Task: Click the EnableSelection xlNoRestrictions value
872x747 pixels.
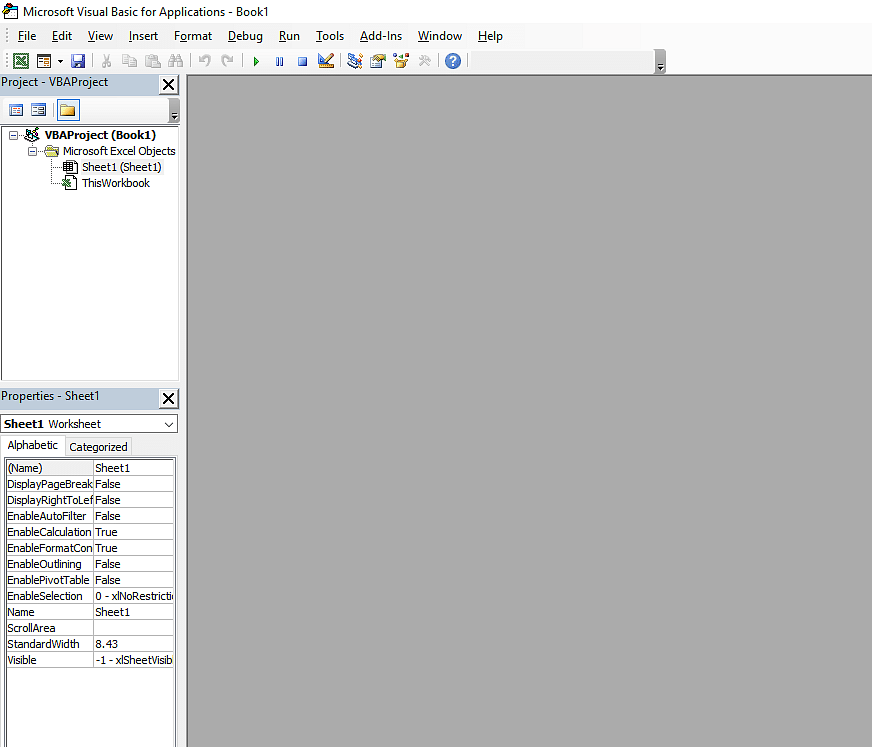Action: 133,596
